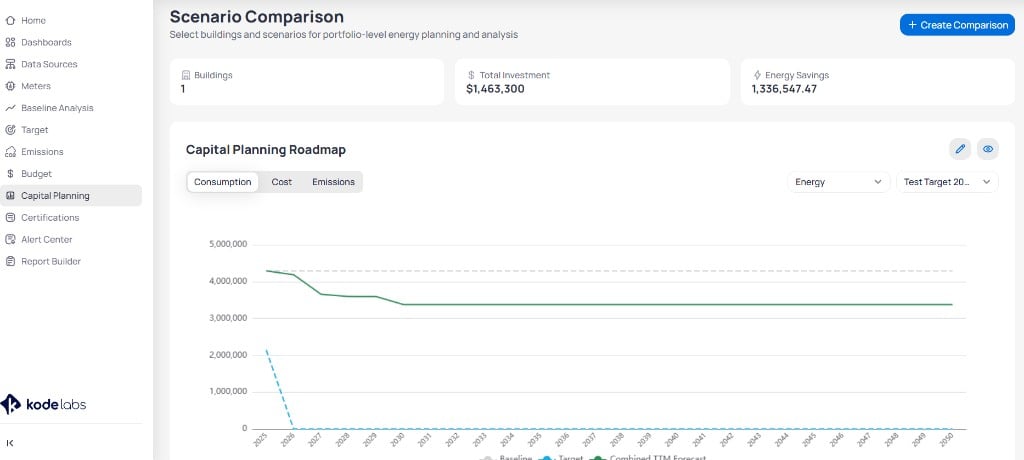The height and width of the screenshot is (460, 1024).
Task: Click the Buildings card icon
Action: coord(185,75)
